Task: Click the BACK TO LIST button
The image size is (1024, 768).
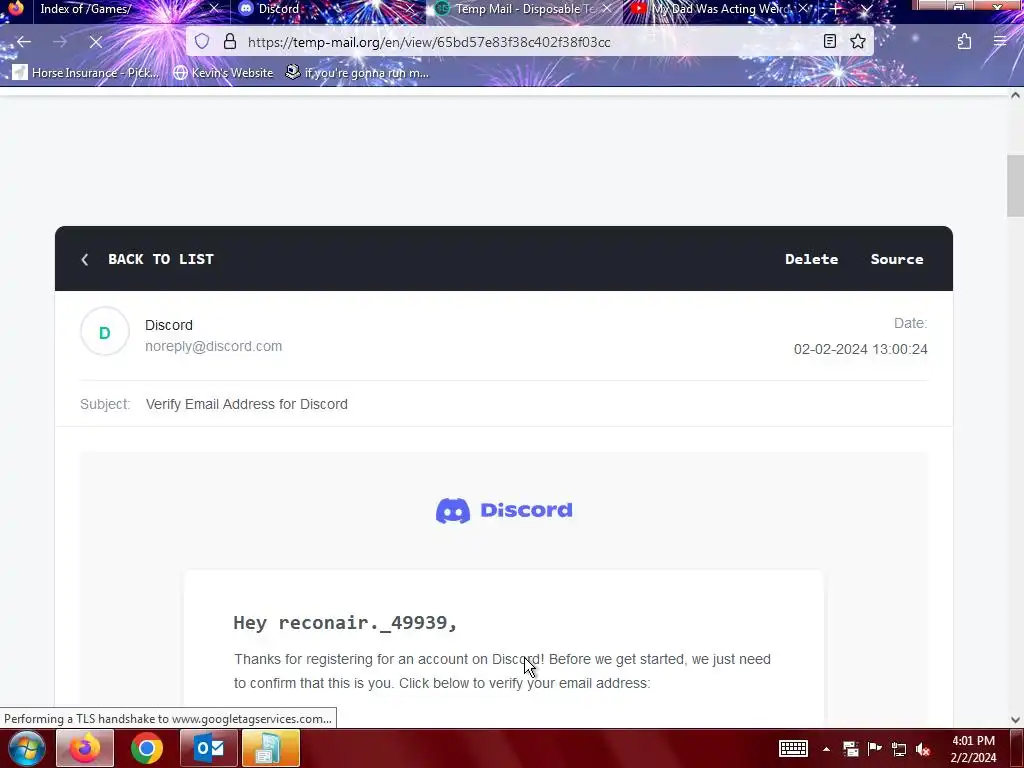Action: coord(161,259)
